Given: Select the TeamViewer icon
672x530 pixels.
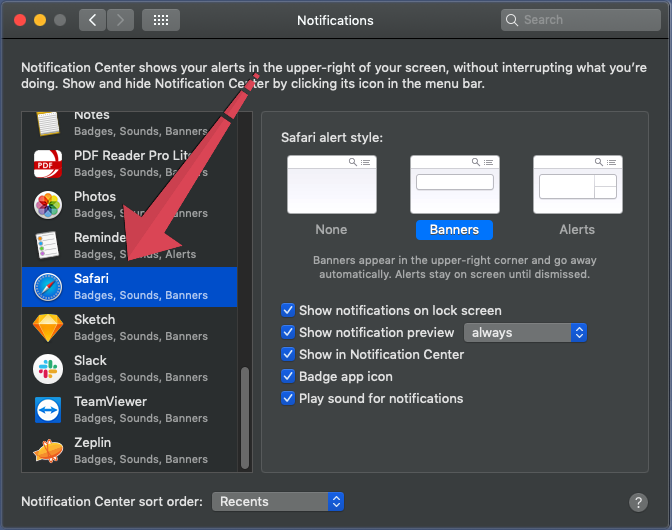Looking at the screenshot, I should pos(48,410).
